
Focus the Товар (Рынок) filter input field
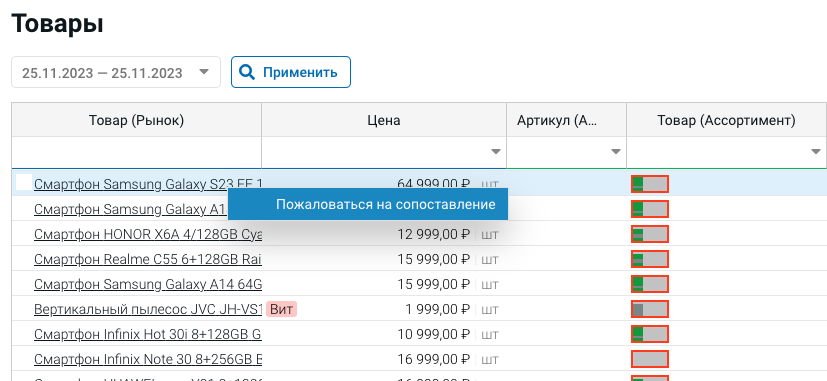click(x=136, y=152)
